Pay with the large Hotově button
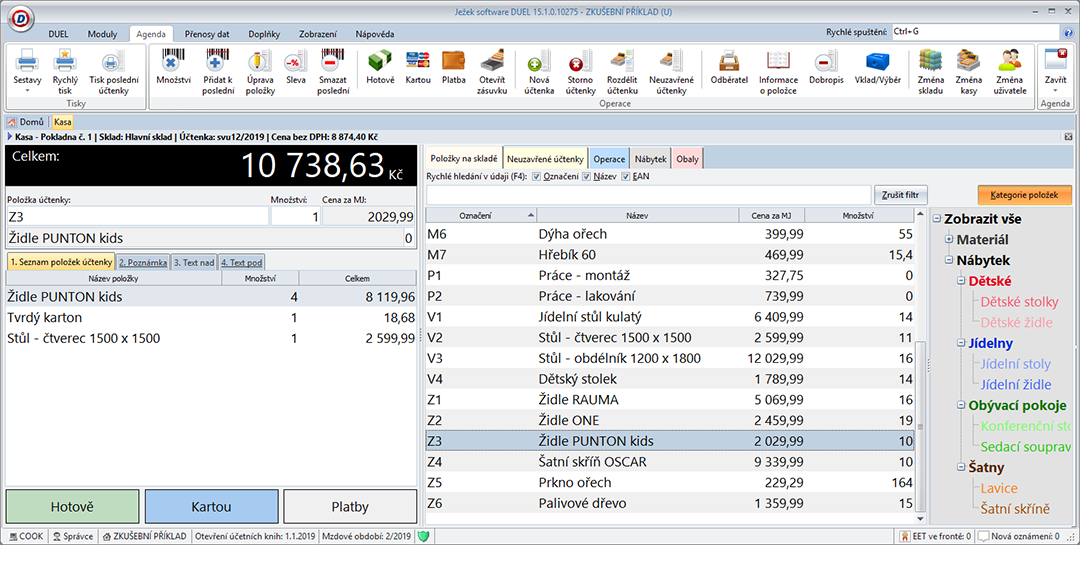 tap(72, 506)
